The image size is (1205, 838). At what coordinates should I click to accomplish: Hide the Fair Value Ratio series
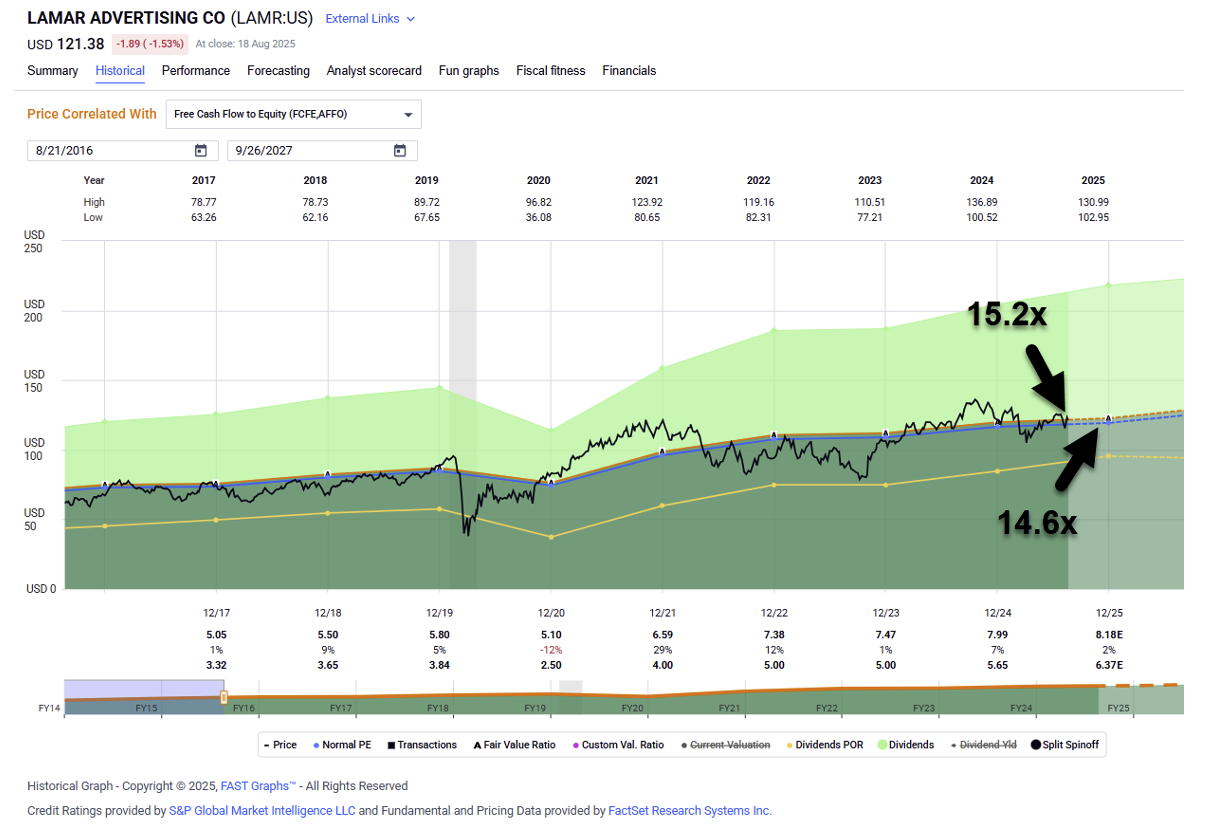[514, 745]
